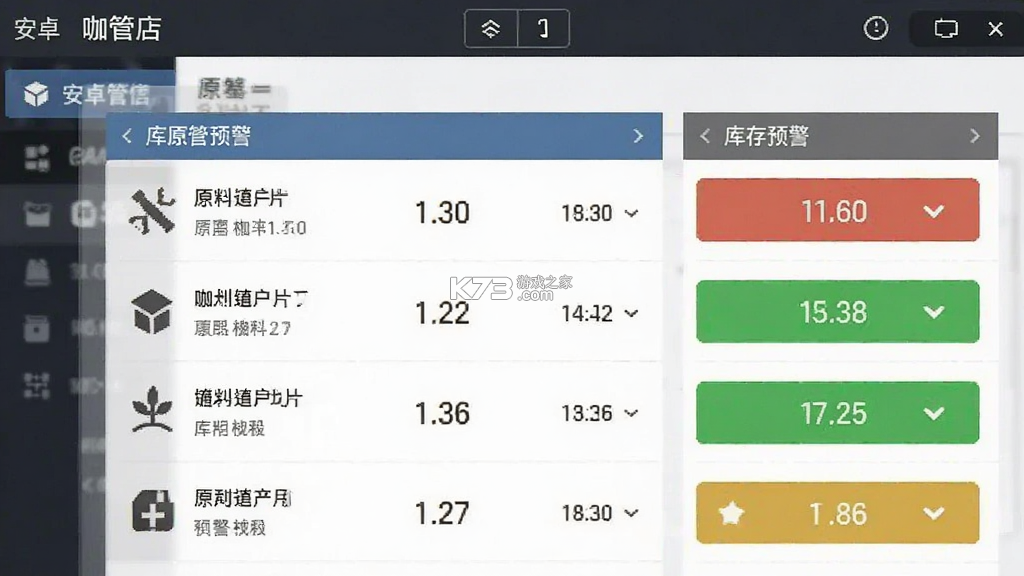Click the bracket button in title bar
This screenshot has width=1024, height=576.
pos(543,29)
